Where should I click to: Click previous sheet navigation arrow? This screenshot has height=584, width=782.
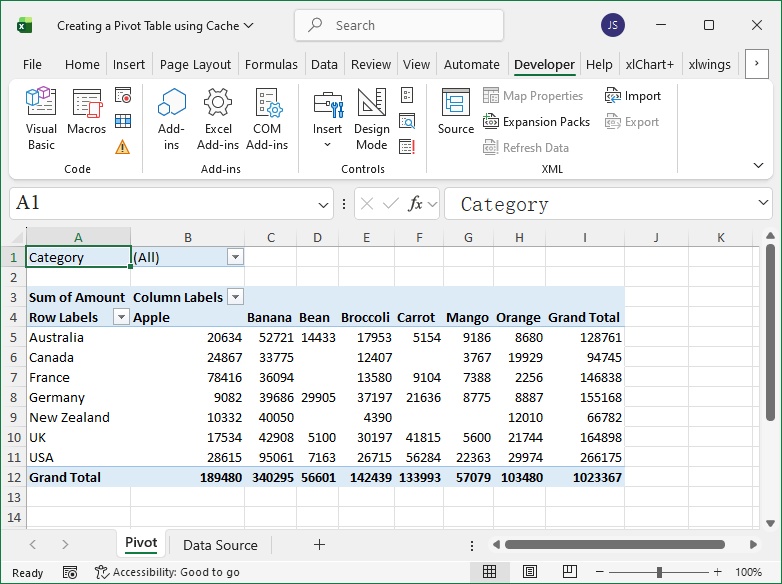(x=33, y=545)
